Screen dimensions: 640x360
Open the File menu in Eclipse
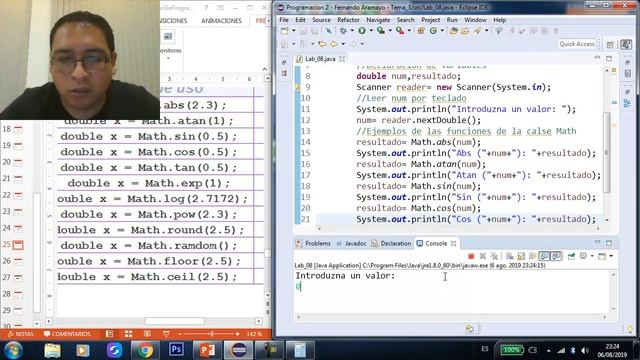pos(284,20)
